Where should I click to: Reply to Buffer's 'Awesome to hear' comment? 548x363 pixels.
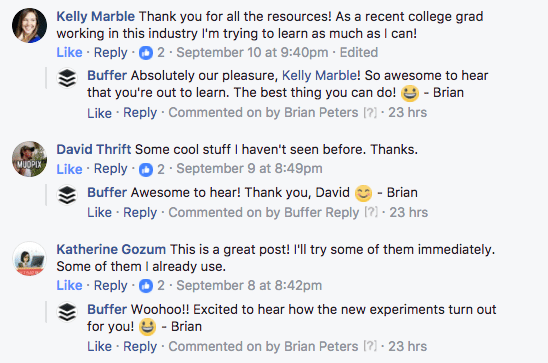point(140,213)
